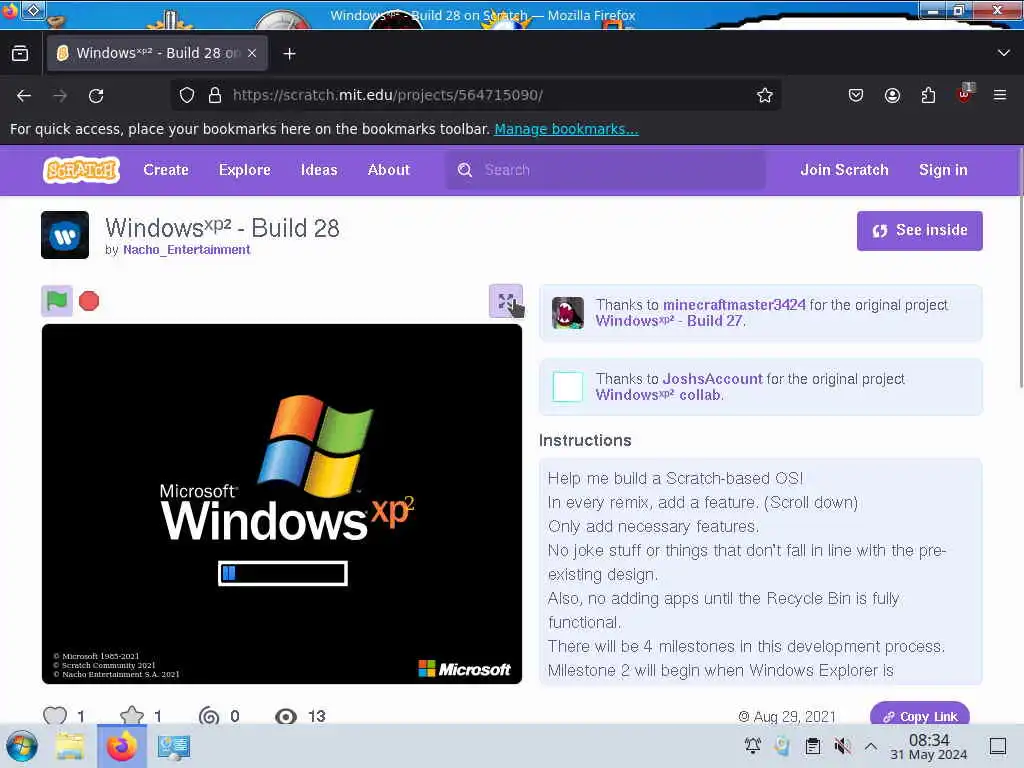
Task: Click the muted volume speaker tray icon
Action: tap(842, 746)
